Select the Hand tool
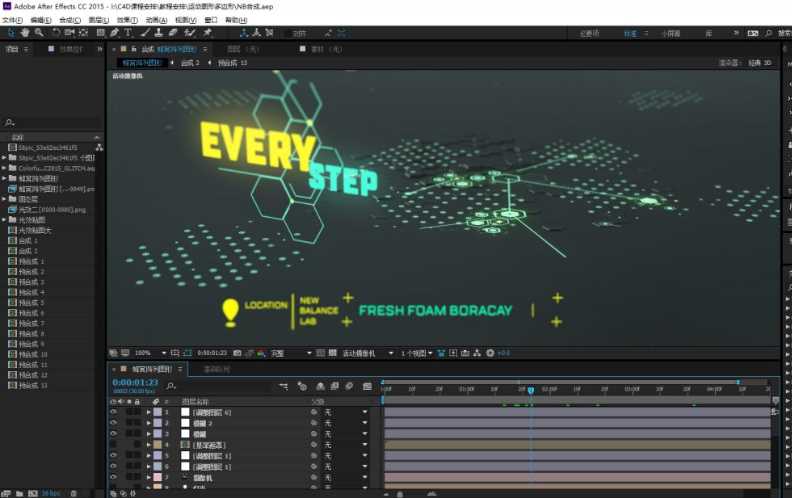Viewport: 792px width, 498px height. [x=25, y=33]
